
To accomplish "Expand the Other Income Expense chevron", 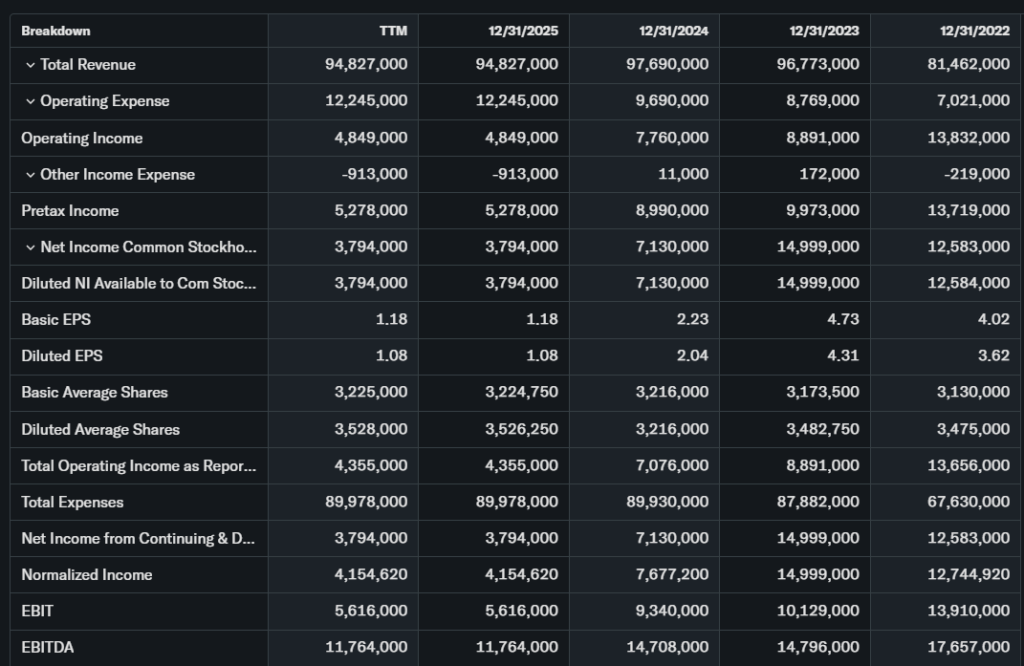I will click(30, 175).
